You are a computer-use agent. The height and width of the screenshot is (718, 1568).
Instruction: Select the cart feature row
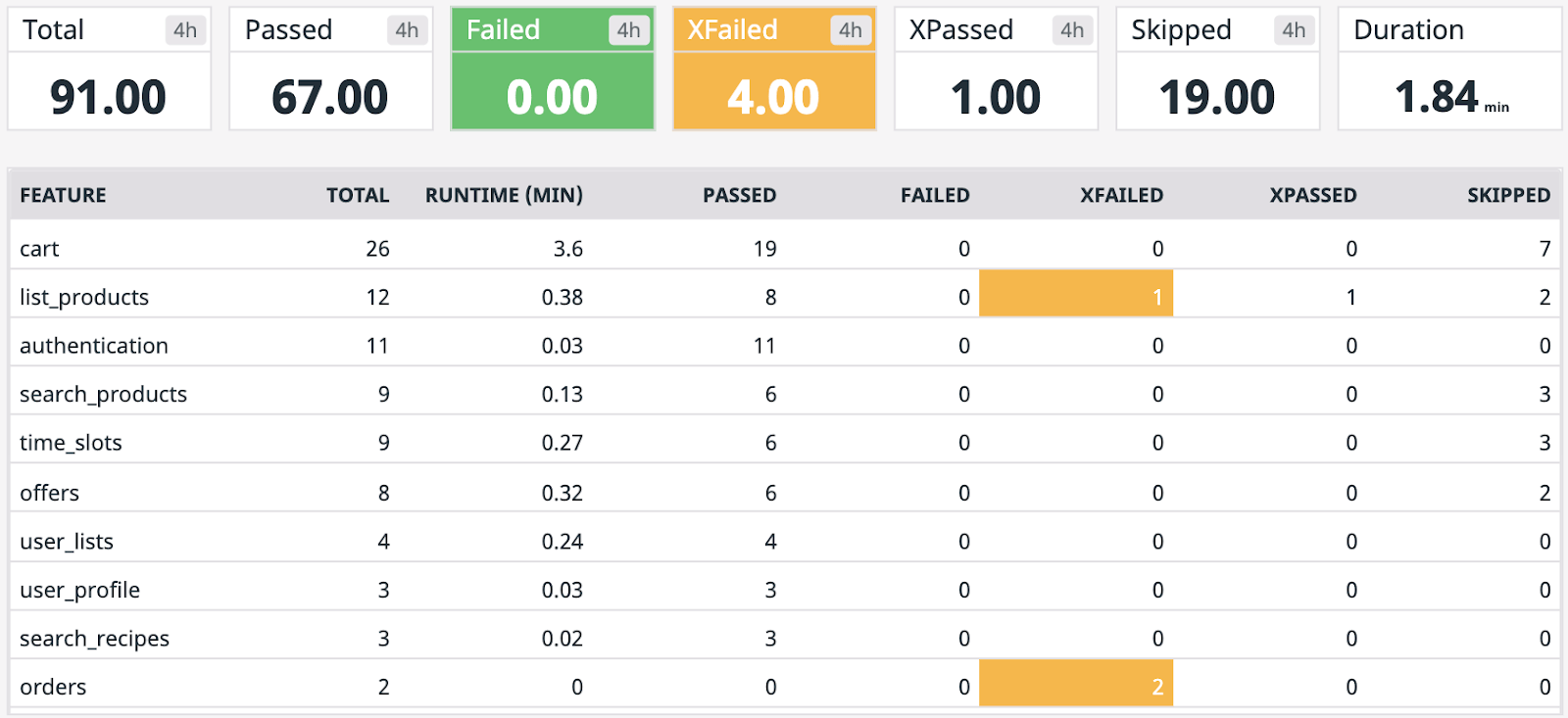pos(40,249)
